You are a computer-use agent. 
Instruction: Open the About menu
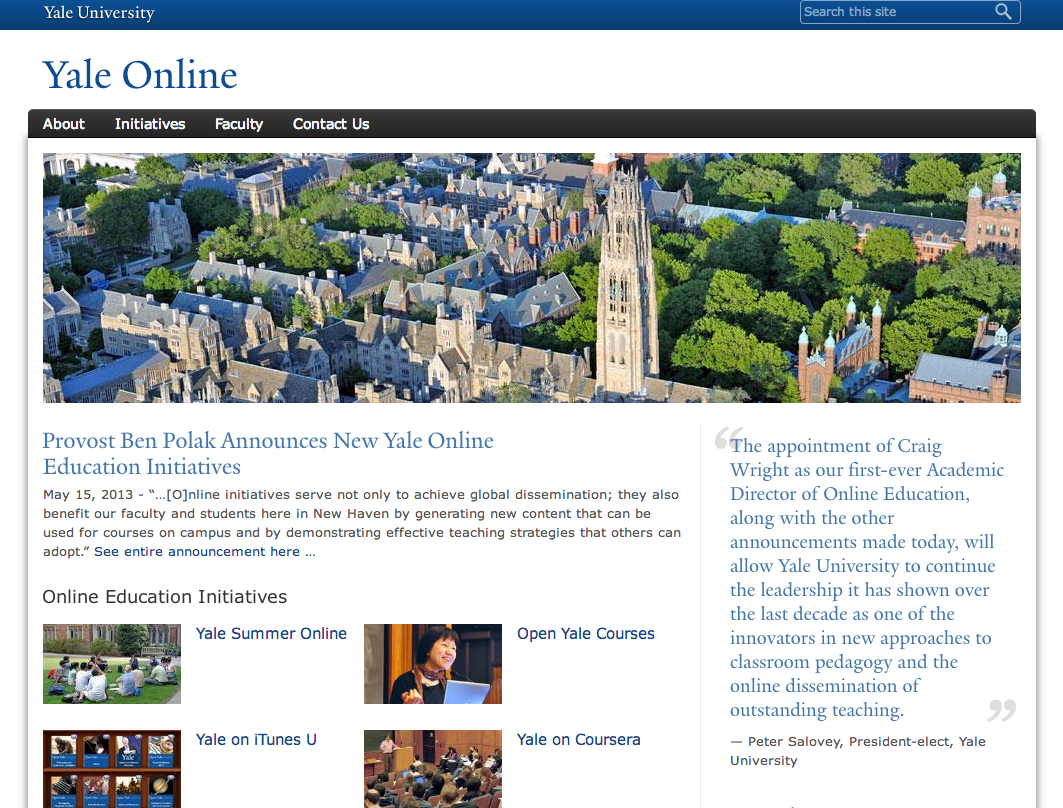pyautogui.click(x=64, y=124)
